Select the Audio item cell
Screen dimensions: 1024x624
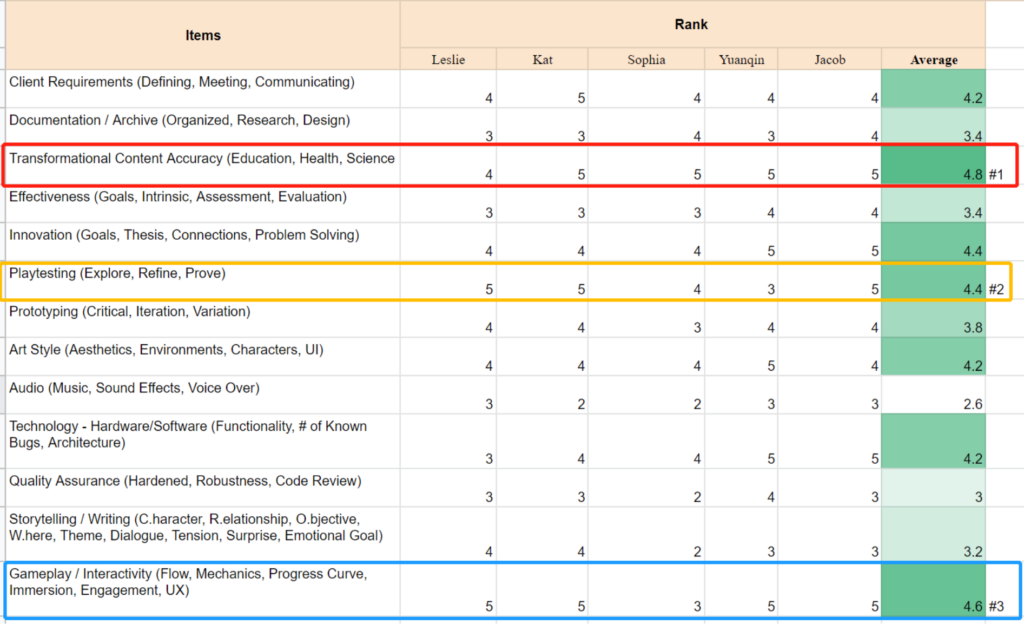point(202,395)
